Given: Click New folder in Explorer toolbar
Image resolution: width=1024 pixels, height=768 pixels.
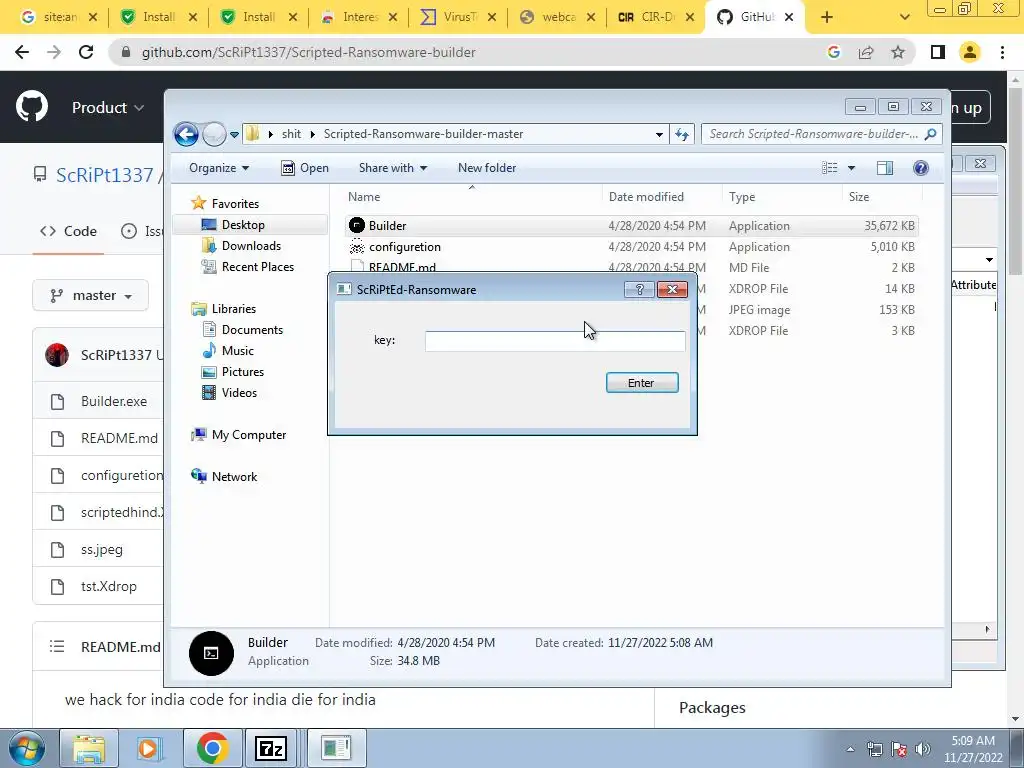Looking at the screenshot, I should point(487,168).
